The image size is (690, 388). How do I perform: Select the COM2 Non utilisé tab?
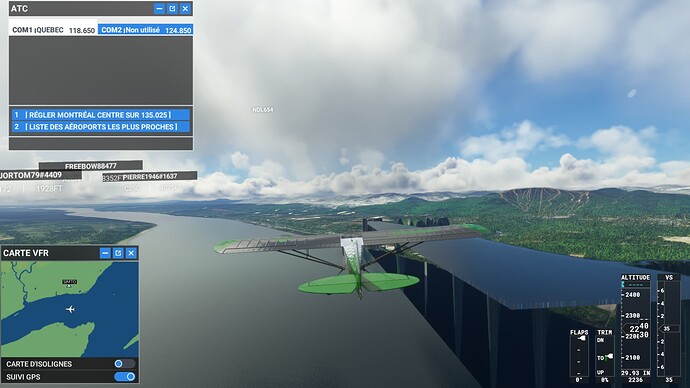[x=145, y=29]
